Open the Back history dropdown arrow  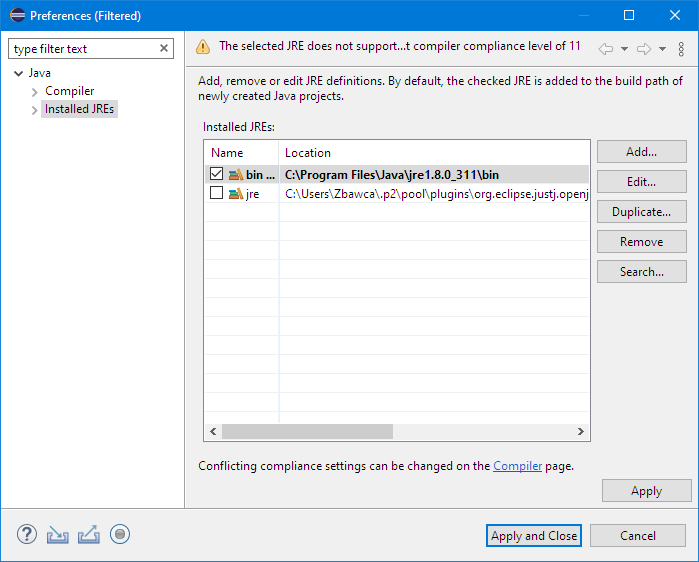(624, 48)
